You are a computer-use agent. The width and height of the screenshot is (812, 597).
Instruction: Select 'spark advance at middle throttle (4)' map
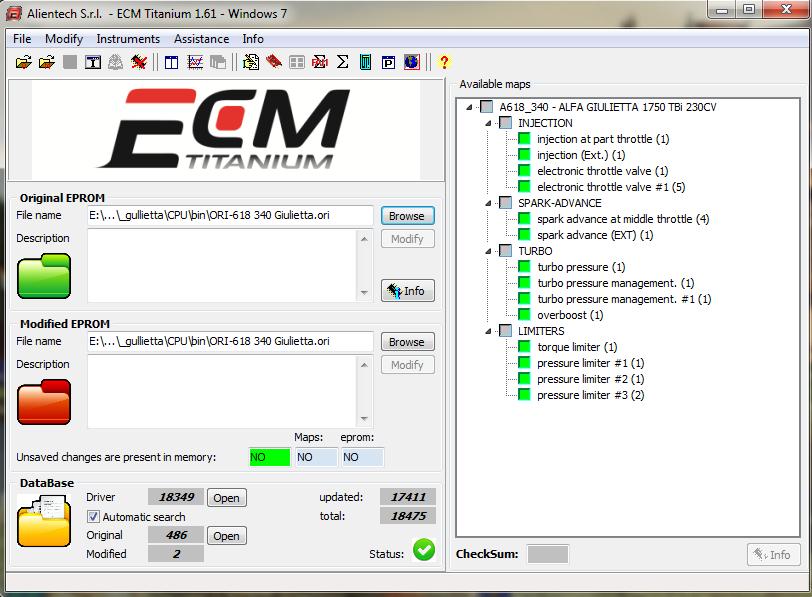pyautogui.click(x=623, y=219)
